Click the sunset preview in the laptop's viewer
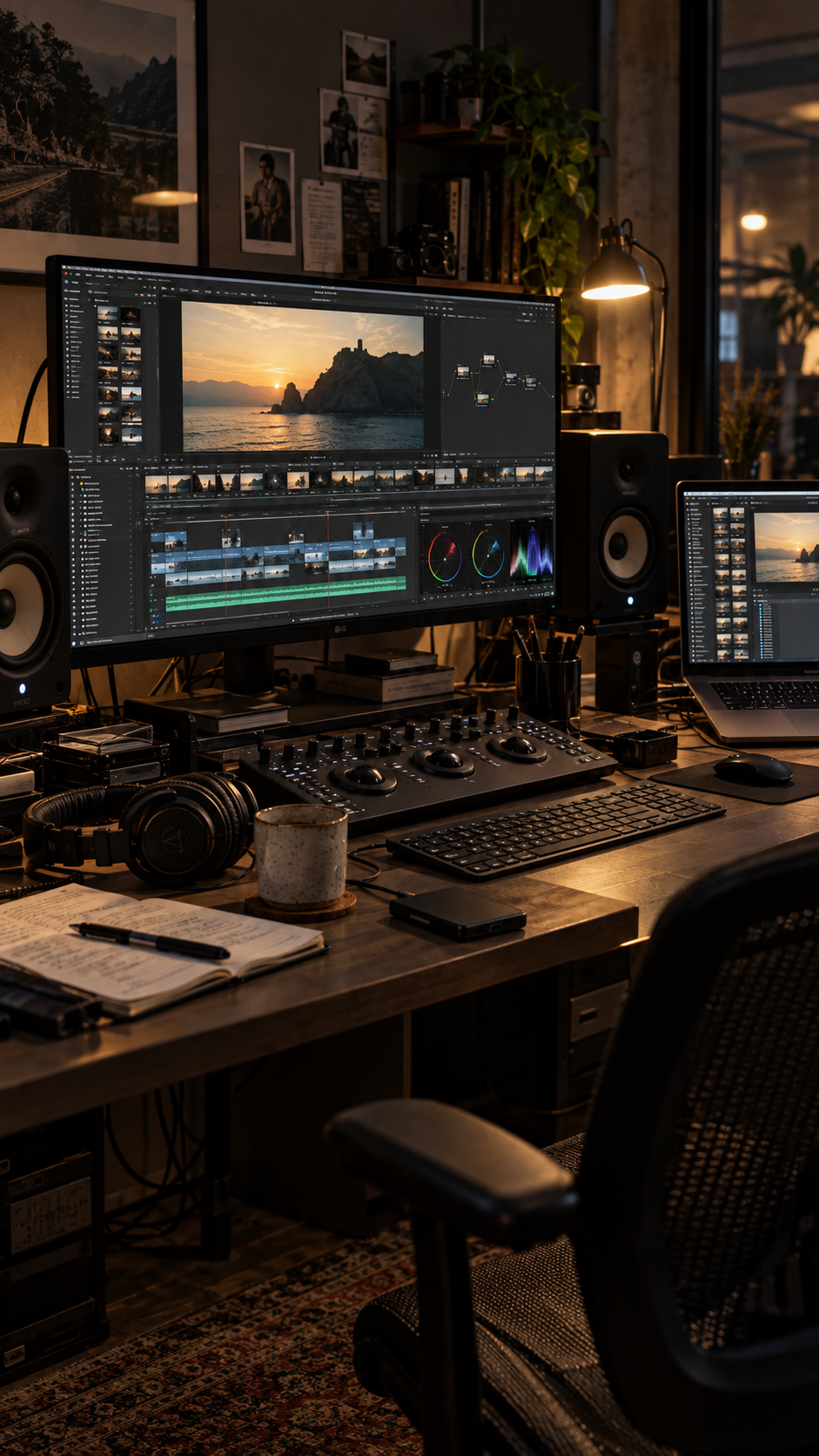This screenshot has width=819, height=1456. coord(786,547)
